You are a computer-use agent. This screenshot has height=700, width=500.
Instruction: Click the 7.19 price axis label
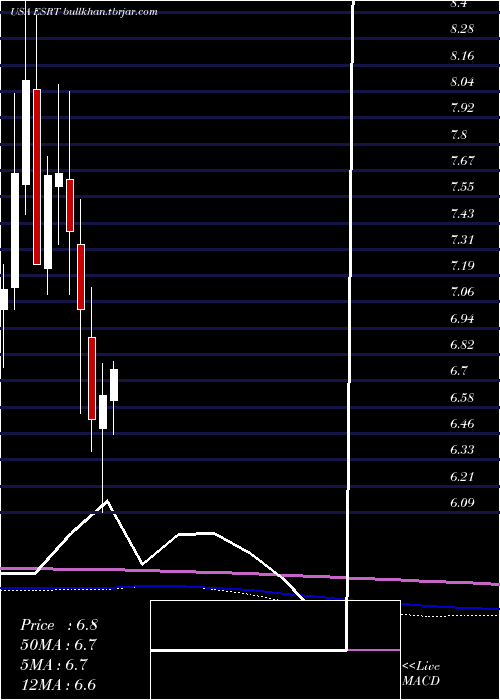pyautogui.click(x=462, y=266)
